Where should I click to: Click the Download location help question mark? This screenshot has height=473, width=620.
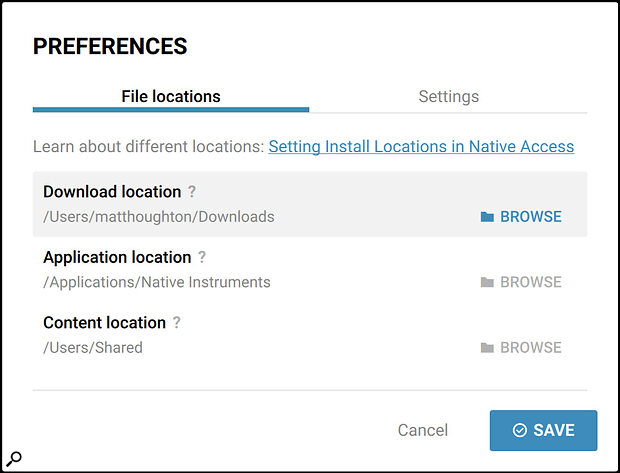click(192, 192)
